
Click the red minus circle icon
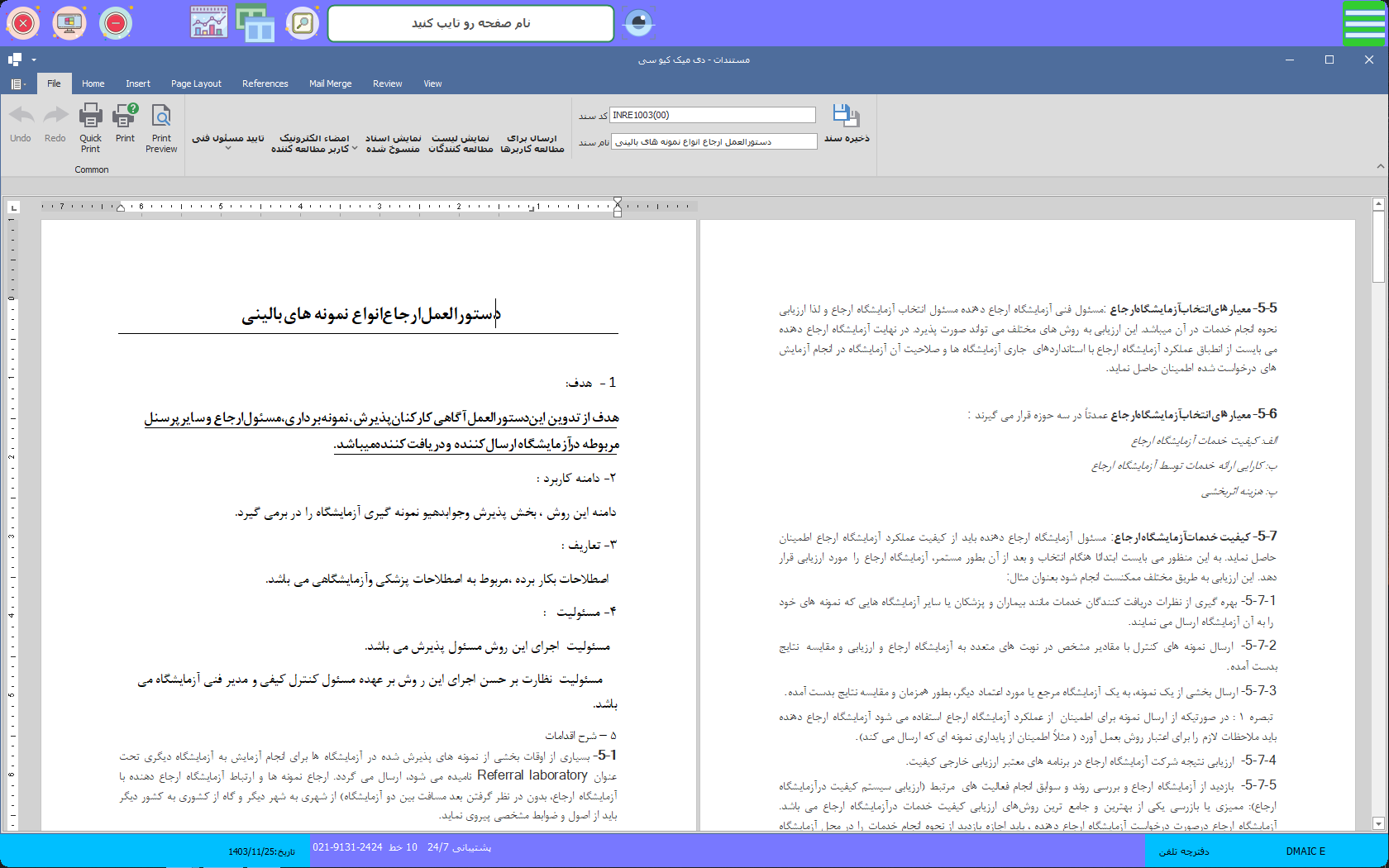(116, 23)
